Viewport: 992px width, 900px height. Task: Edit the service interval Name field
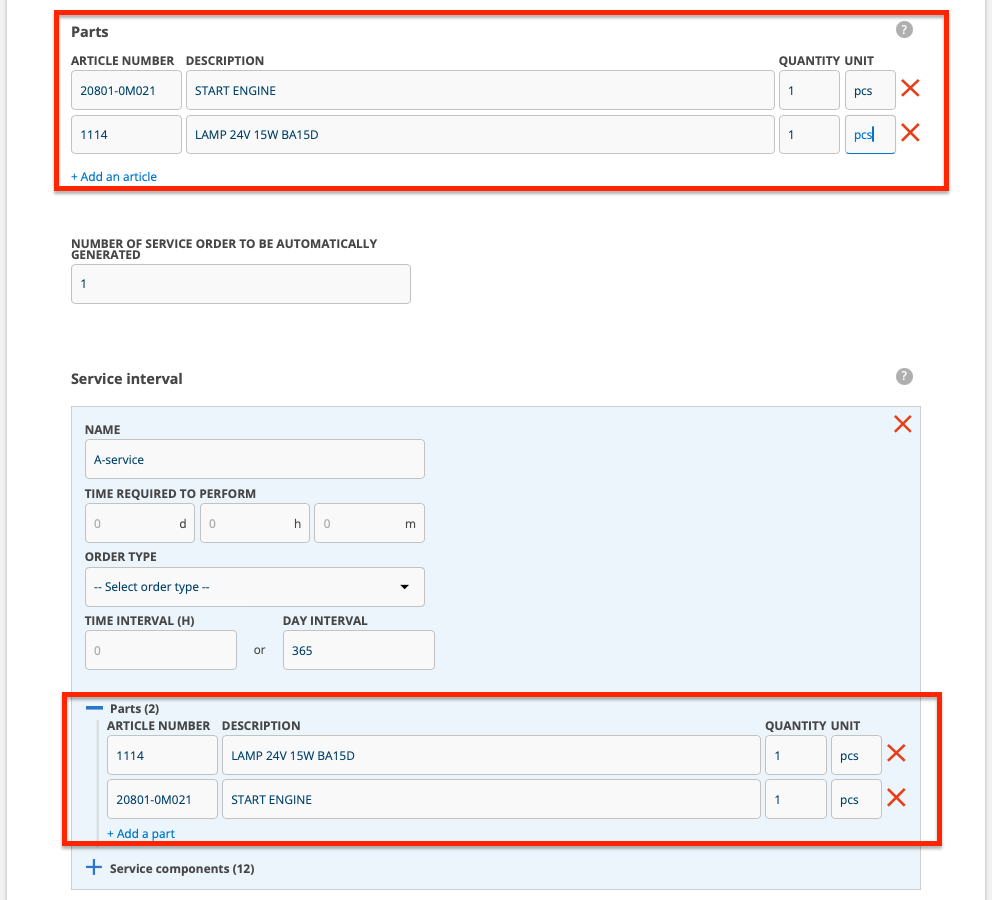tap(254, 459)
